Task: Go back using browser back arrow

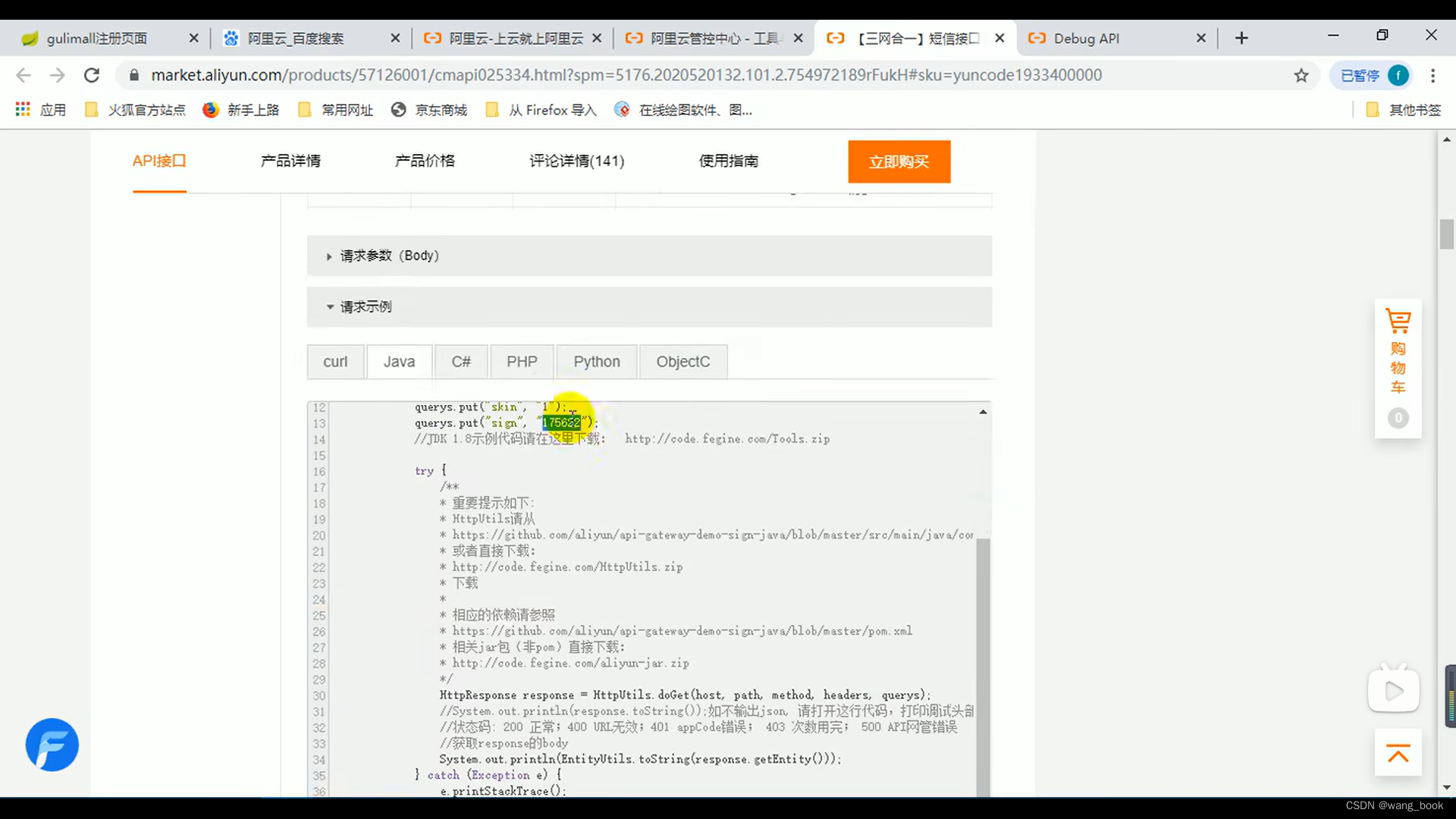Action: [x=24, y=75]
